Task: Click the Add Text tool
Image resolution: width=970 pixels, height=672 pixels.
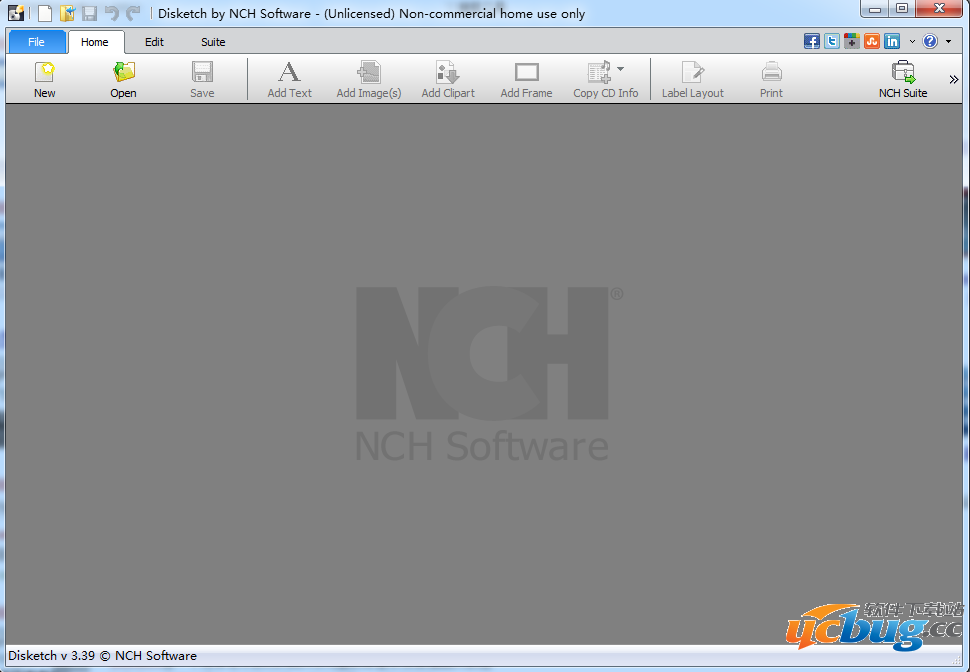Action: click(x=289, y=79)
